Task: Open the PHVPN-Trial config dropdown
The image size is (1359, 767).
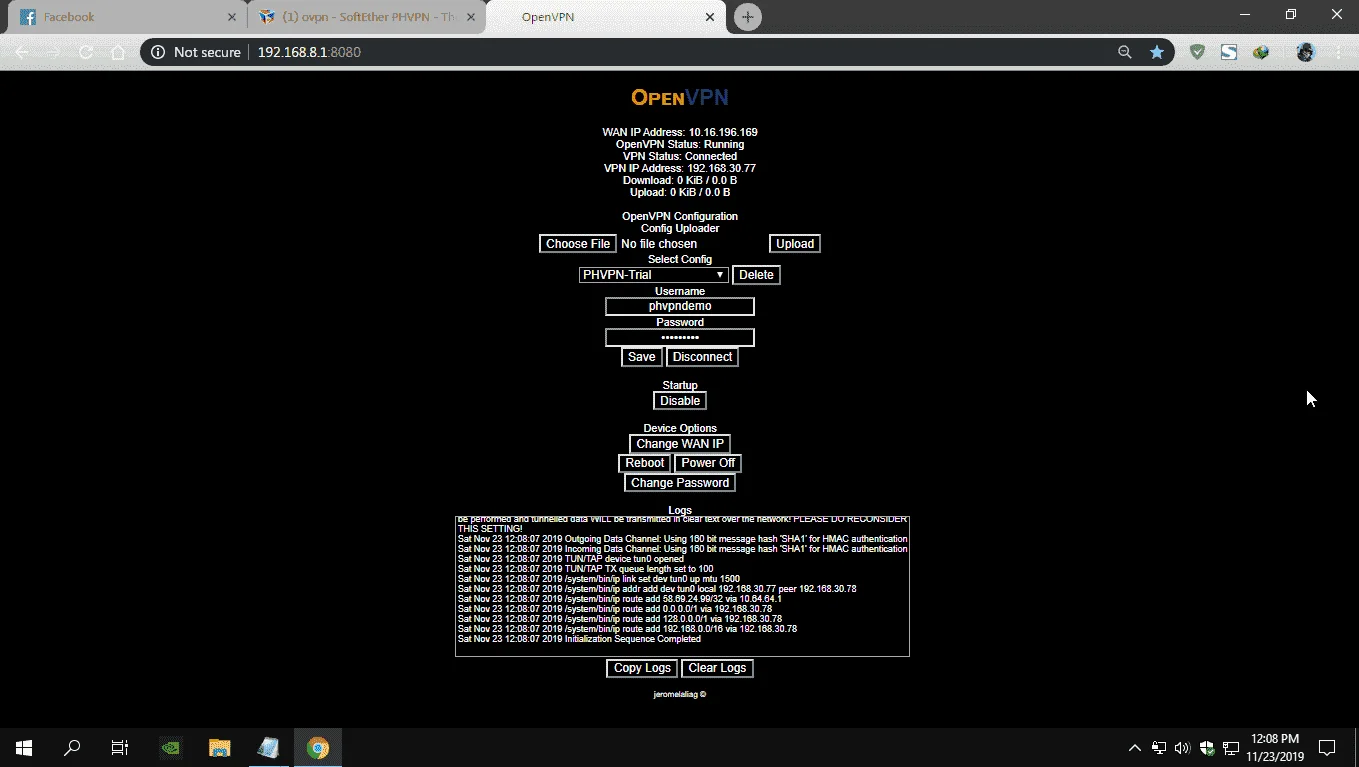Action: click(x=654, y=275)
